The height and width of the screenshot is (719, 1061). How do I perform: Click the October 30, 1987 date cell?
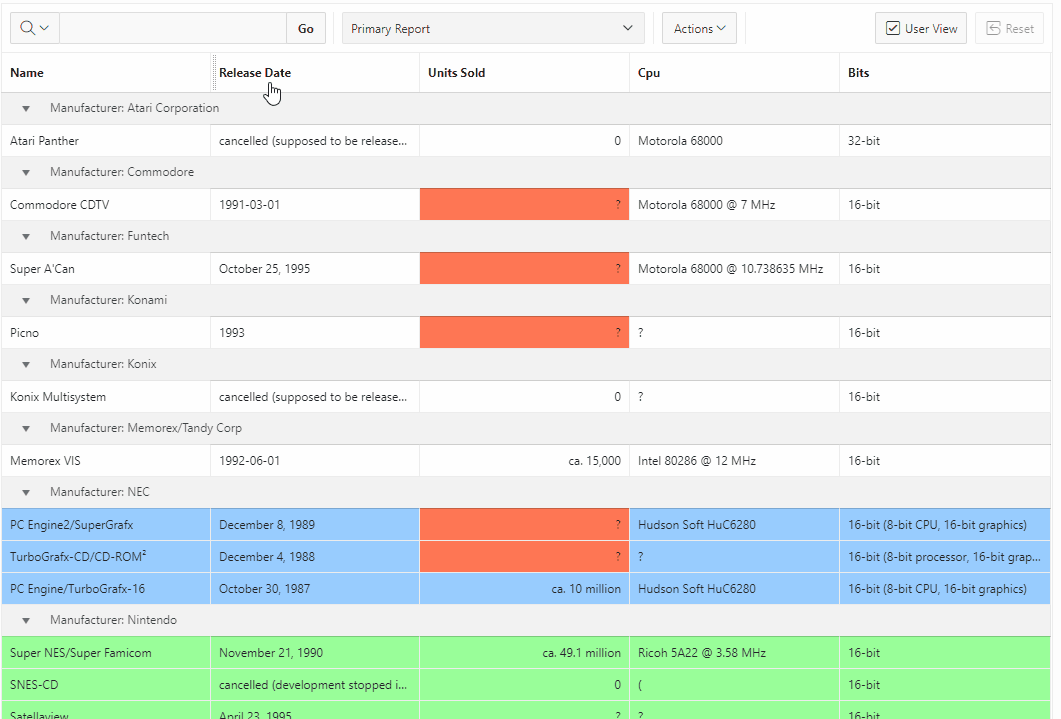[x=315, y=588]
